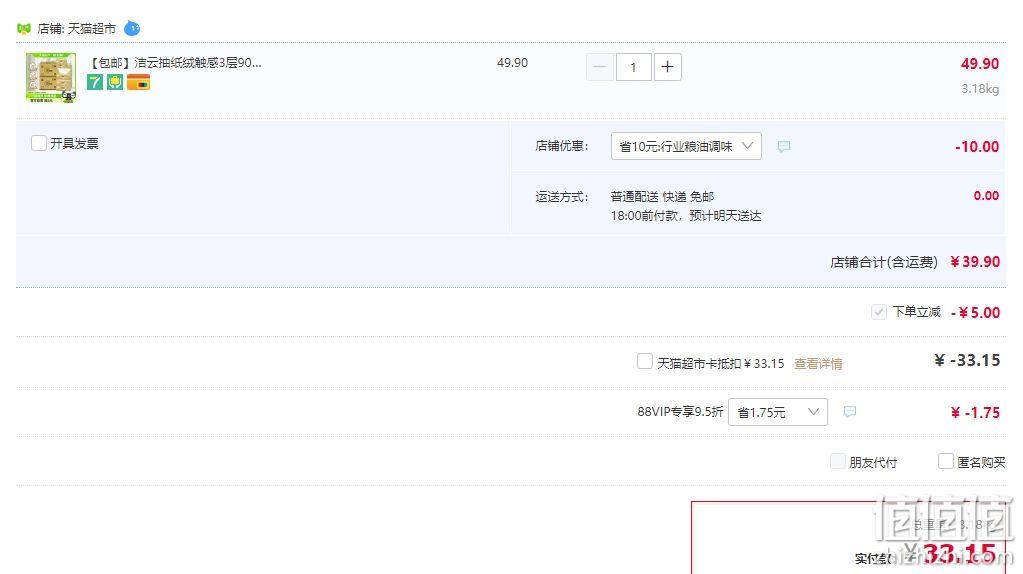This screenshot has width=1023, height=574.
Task: Click the 18:00前付款，预计明天送达 delivery note
Action: 686,216
